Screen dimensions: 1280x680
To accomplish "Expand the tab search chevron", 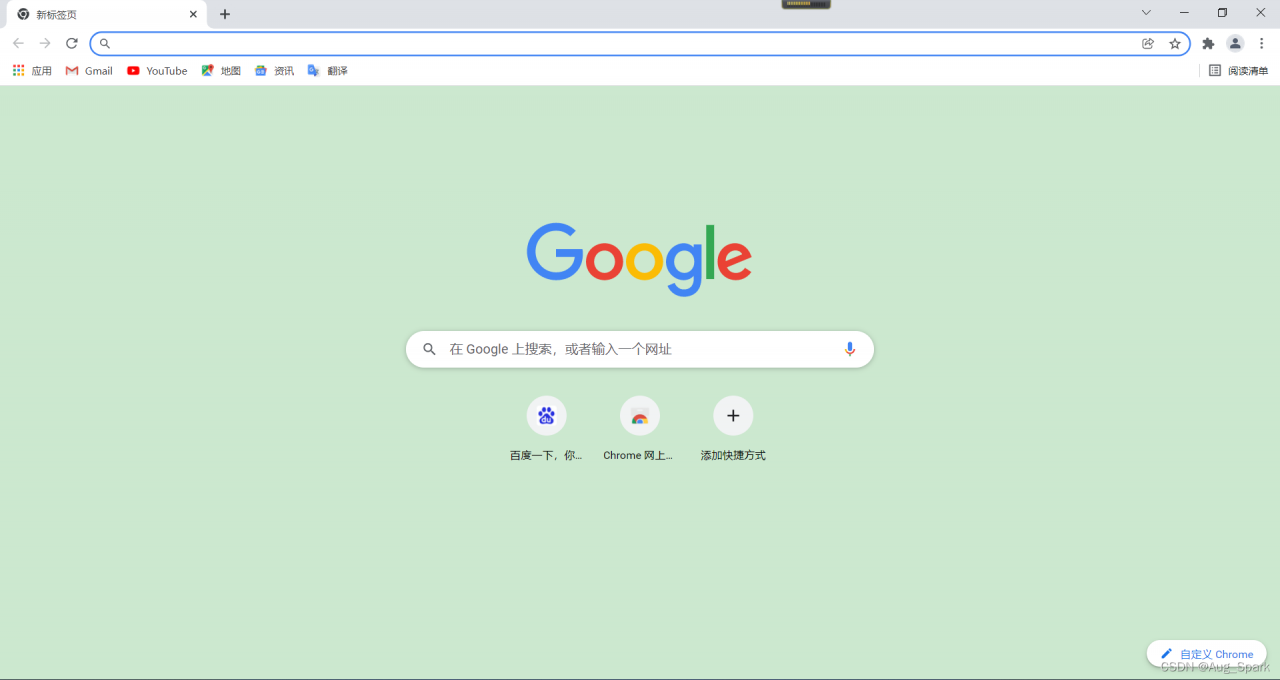I will click(x=1146, y=13).
